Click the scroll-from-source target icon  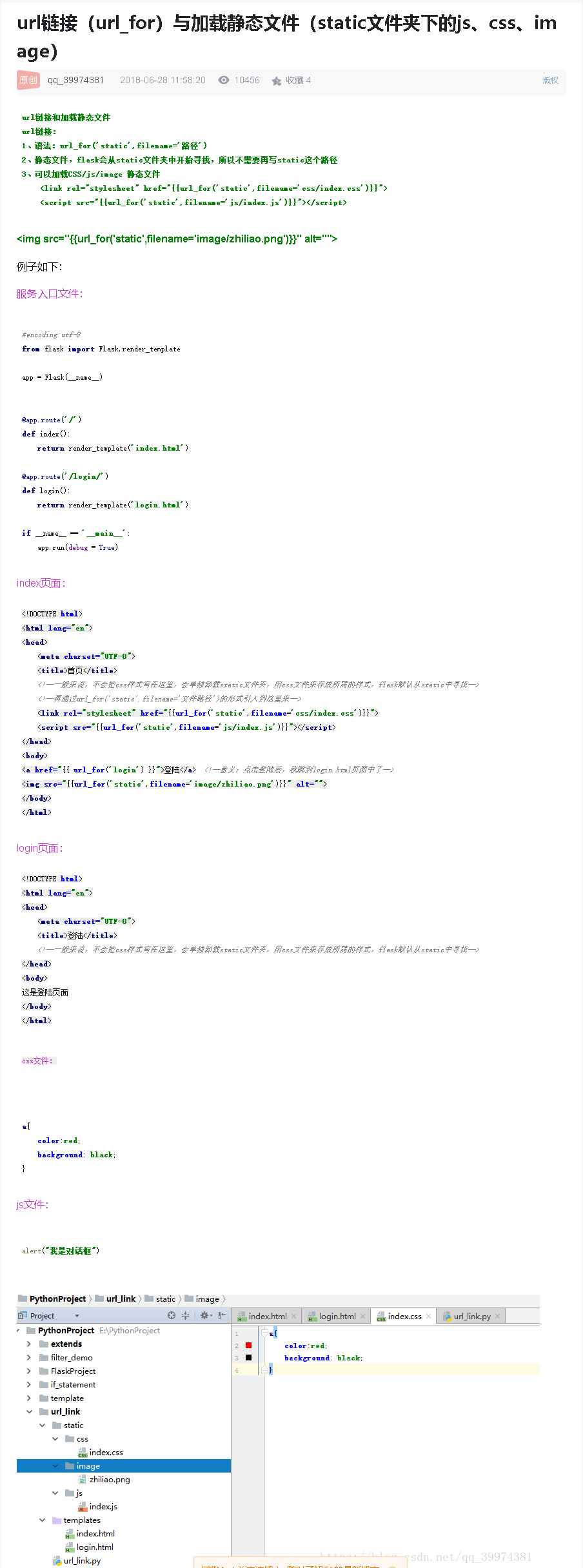pos(172,1315)
